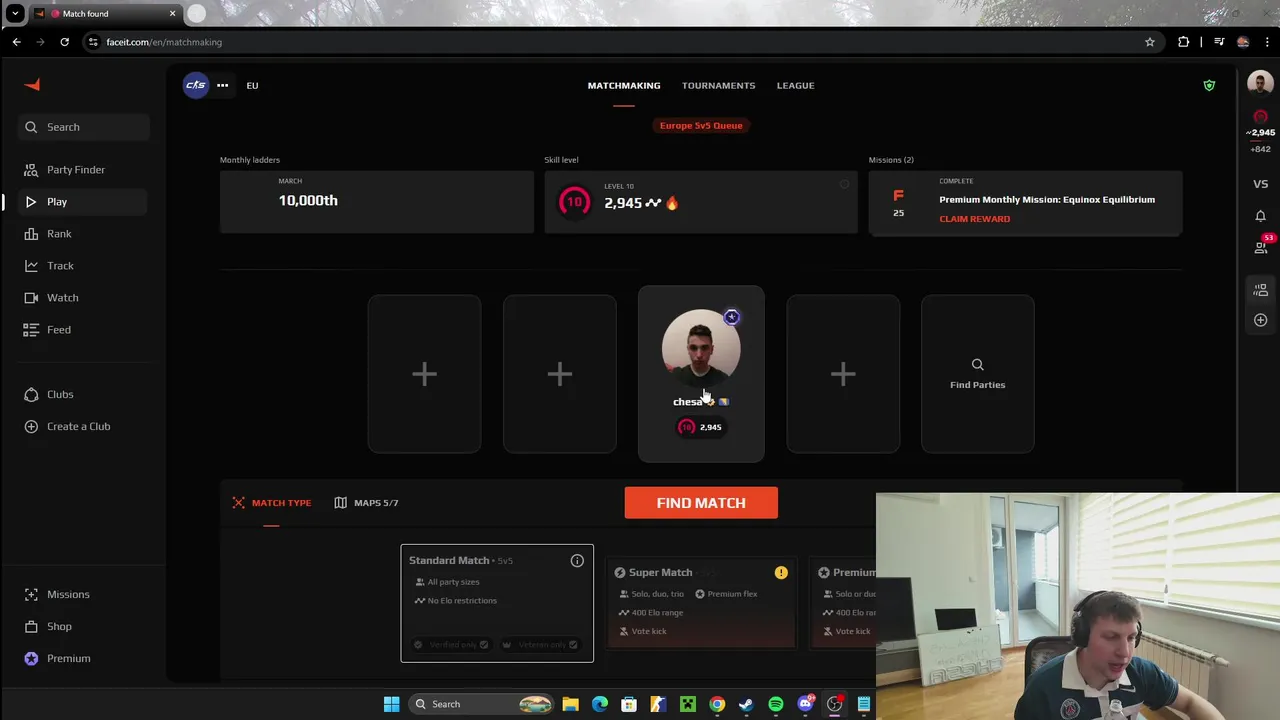The width and height of the screenshot is (1280, 720).
Task: Open the Level 10 skill level card
Action: pos(701,202)
